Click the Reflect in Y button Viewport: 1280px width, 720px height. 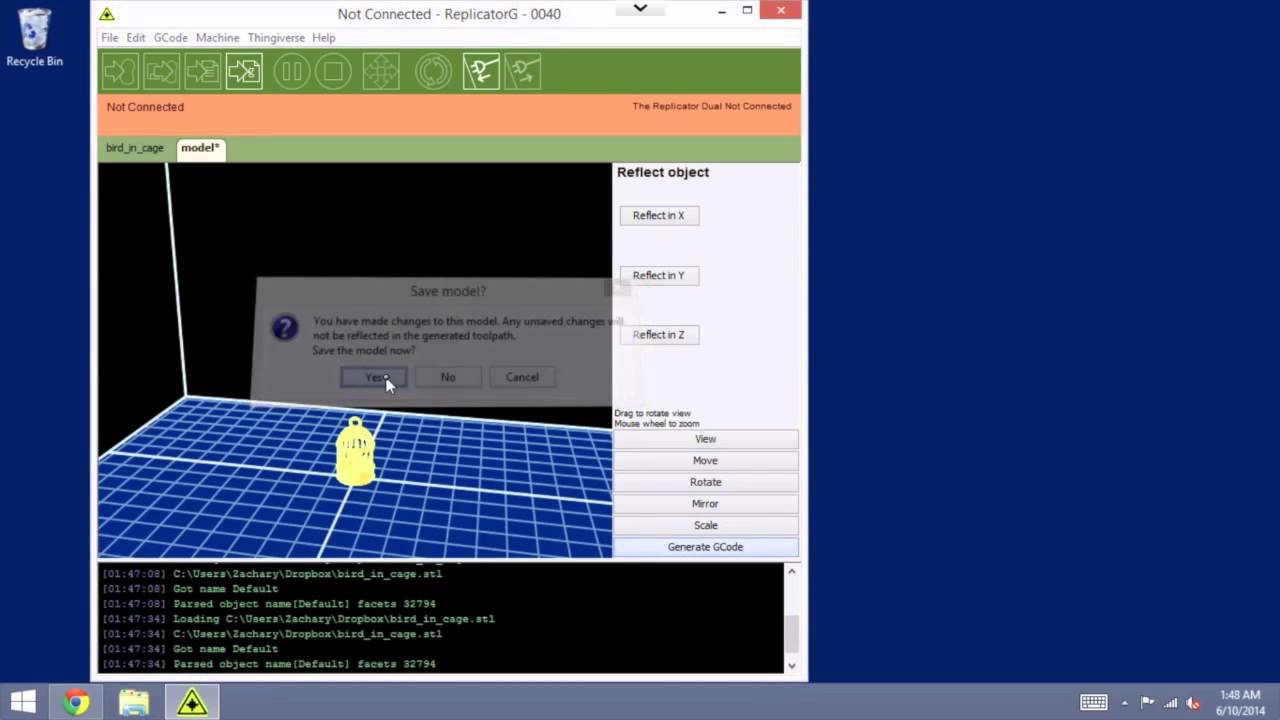659,275
